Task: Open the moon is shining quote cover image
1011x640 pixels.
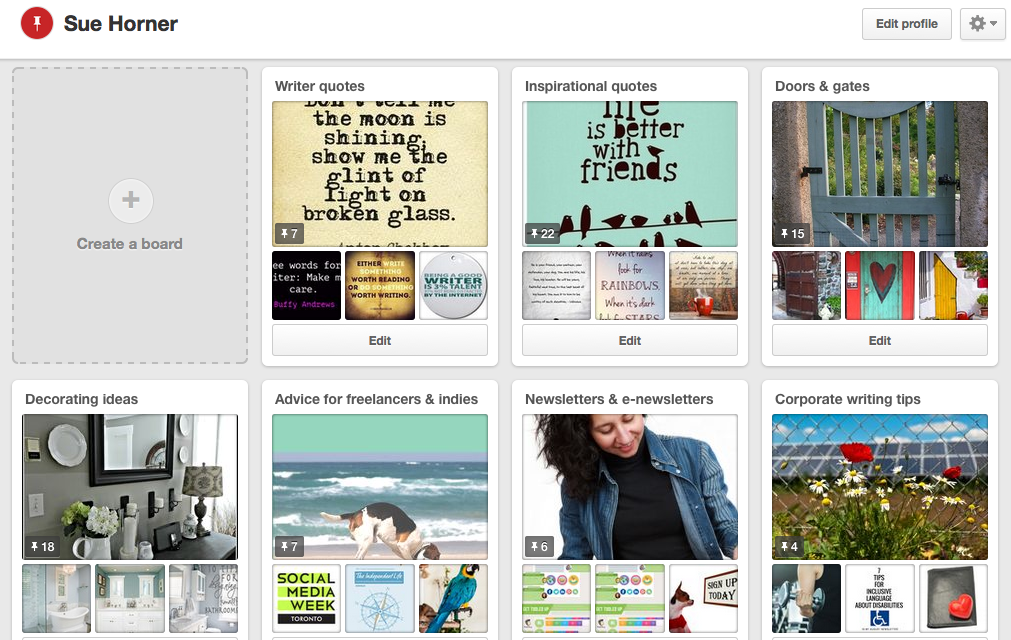Action: (x=380, y=174)
